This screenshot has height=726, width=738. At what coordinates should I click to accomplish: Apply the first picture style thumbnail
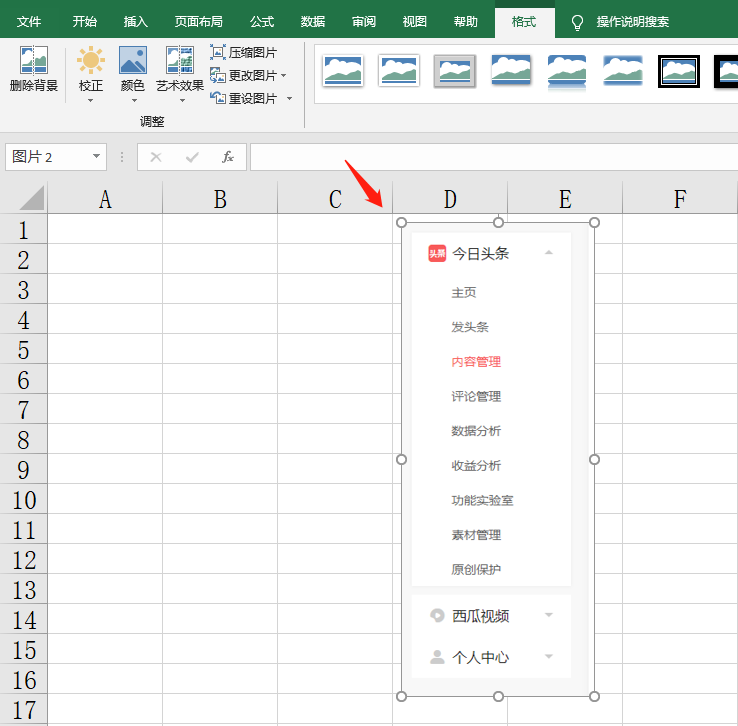(343, 71)
